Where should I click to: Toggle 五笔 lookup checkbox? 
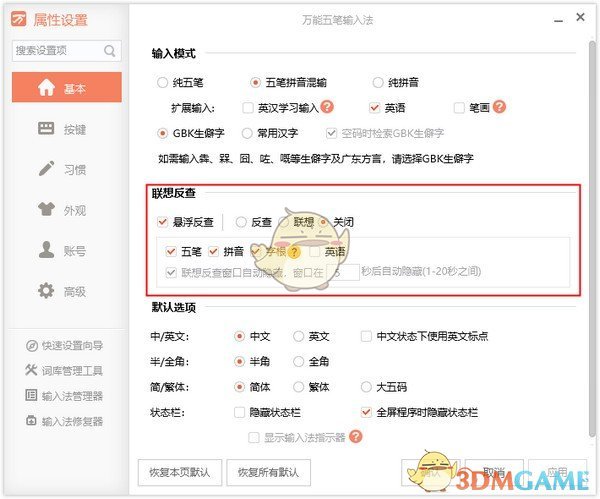point(171,251)
